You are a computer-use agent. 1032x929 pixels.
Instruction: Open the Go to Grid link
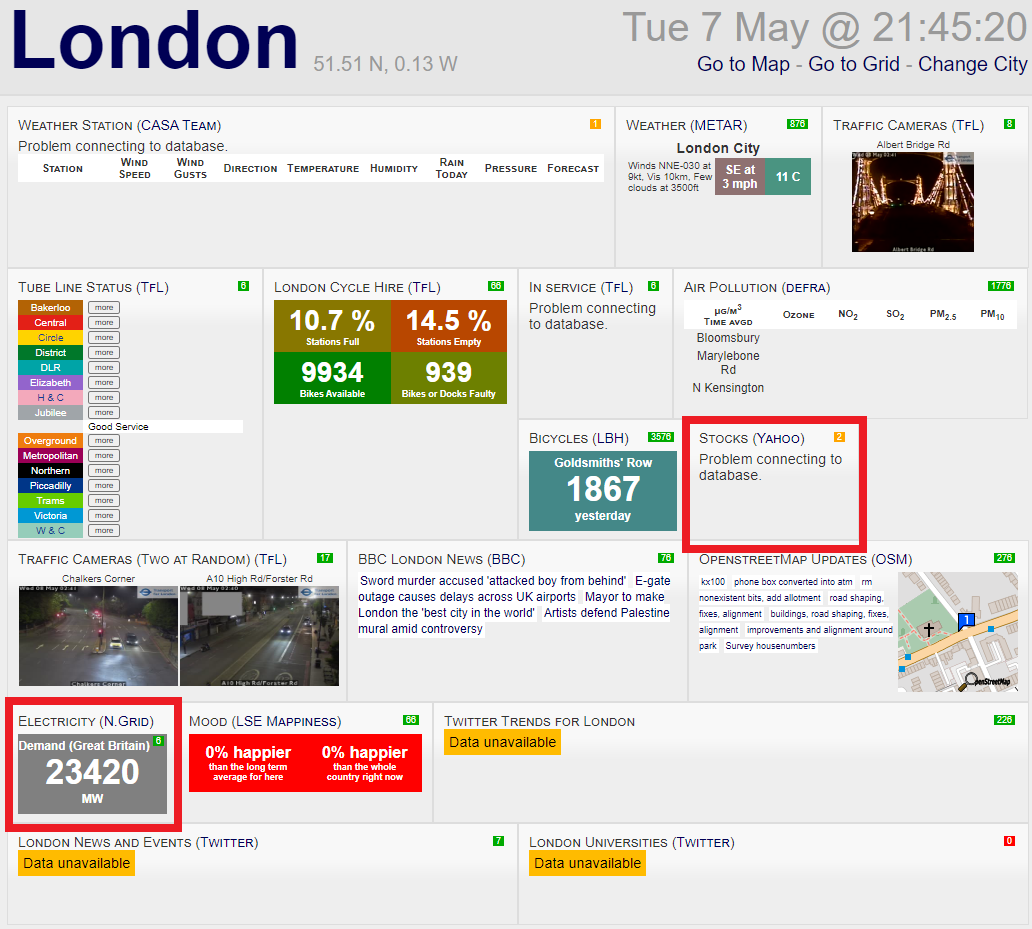854,64
